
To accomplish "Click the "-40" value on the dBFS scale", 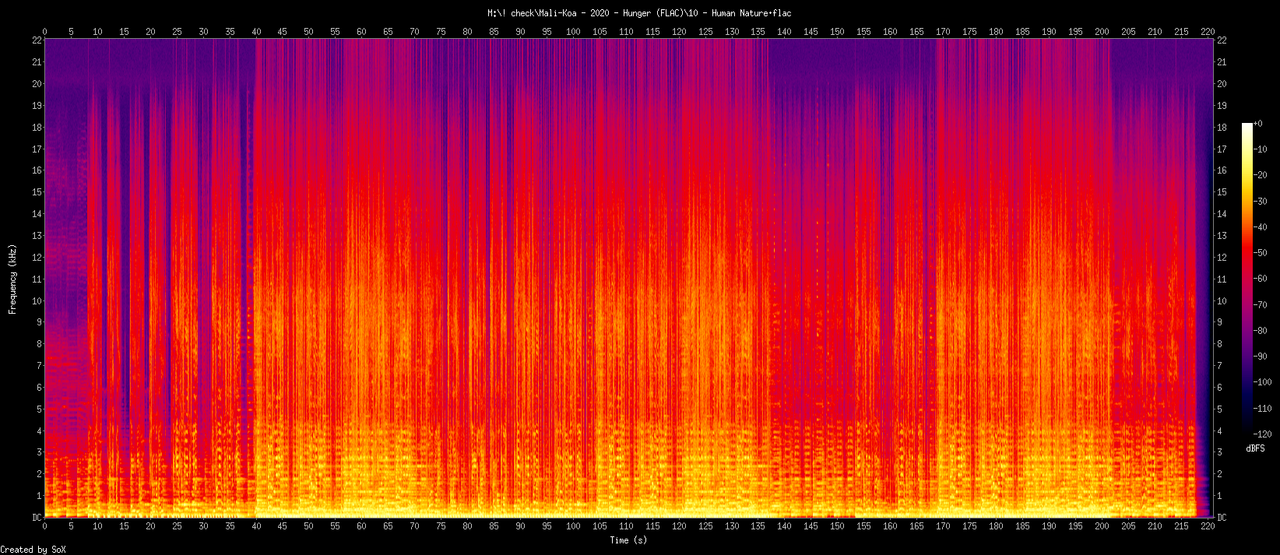I will [x=1260, y=227].
